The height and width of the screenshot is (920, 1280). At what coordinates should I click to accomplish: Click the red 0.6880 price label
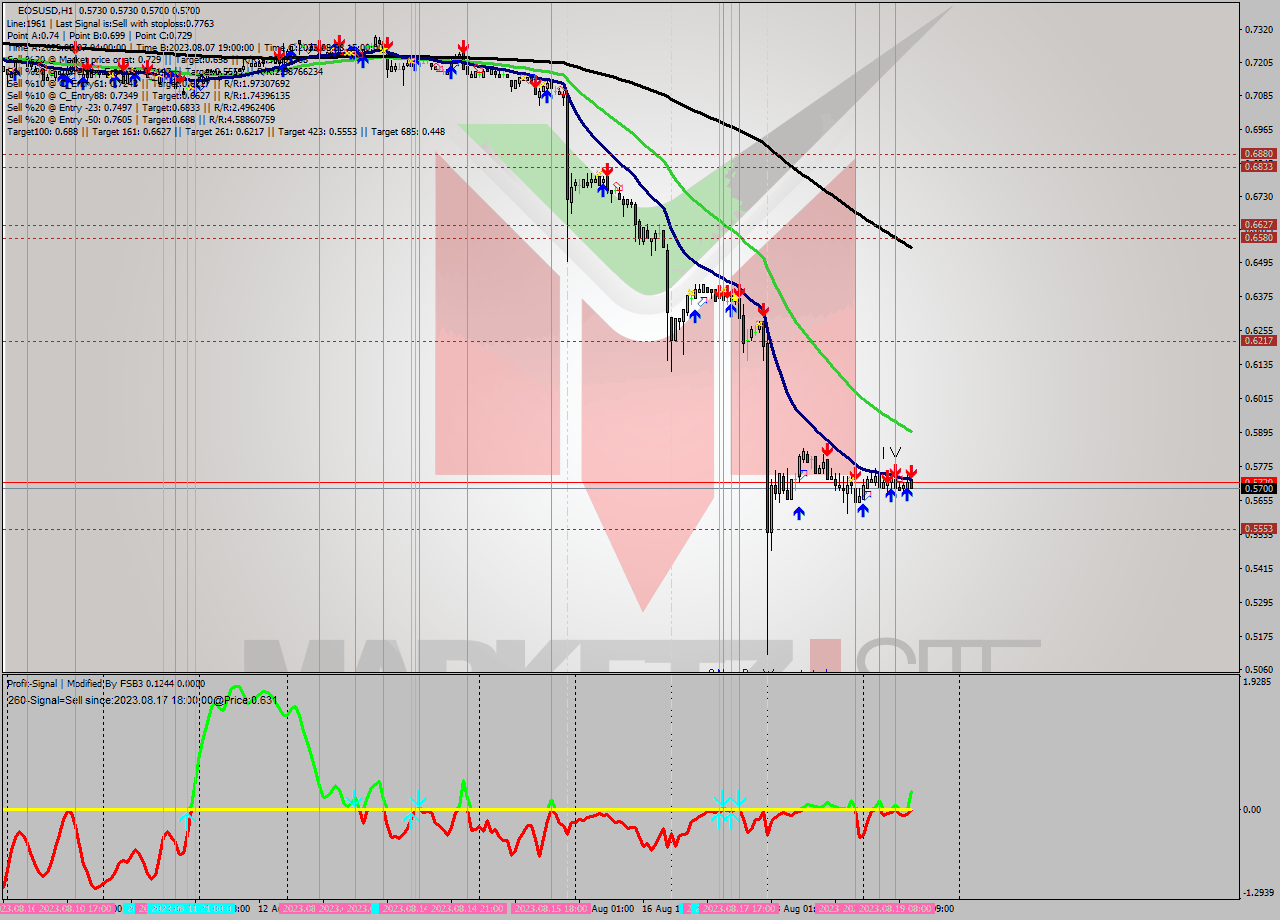1258,154
